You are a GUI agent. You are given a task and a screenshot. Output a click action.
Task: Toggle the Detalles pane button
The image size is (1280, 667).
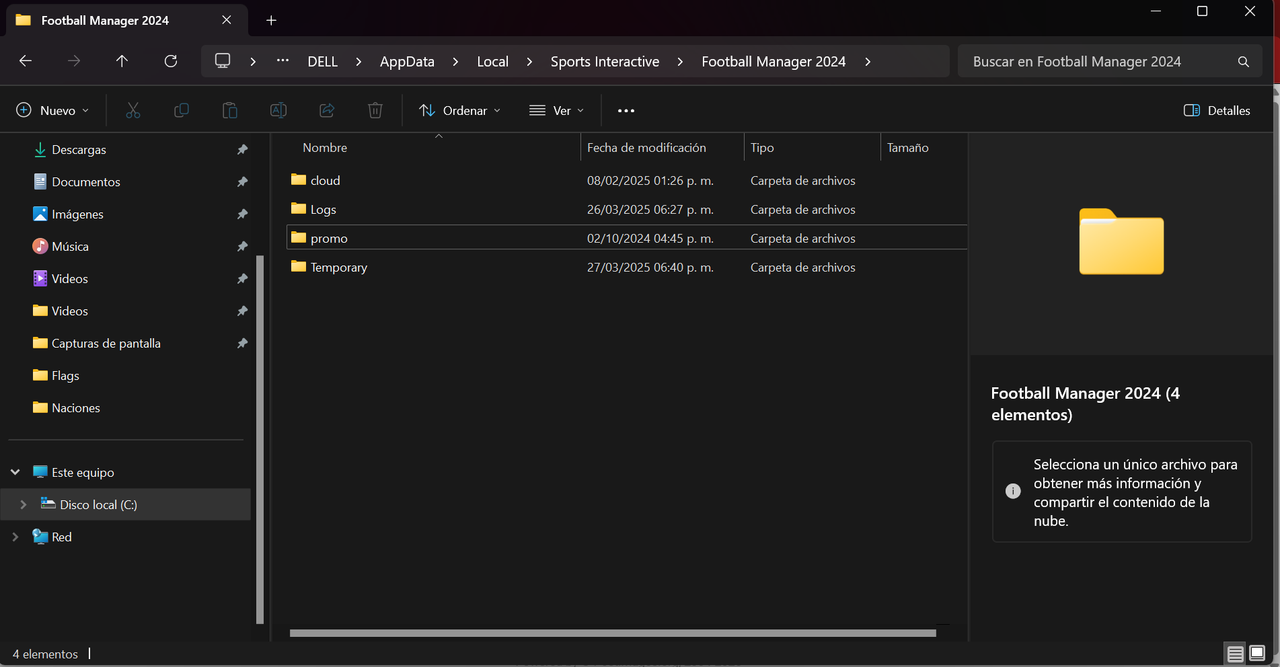click(x=1217, y=111)
